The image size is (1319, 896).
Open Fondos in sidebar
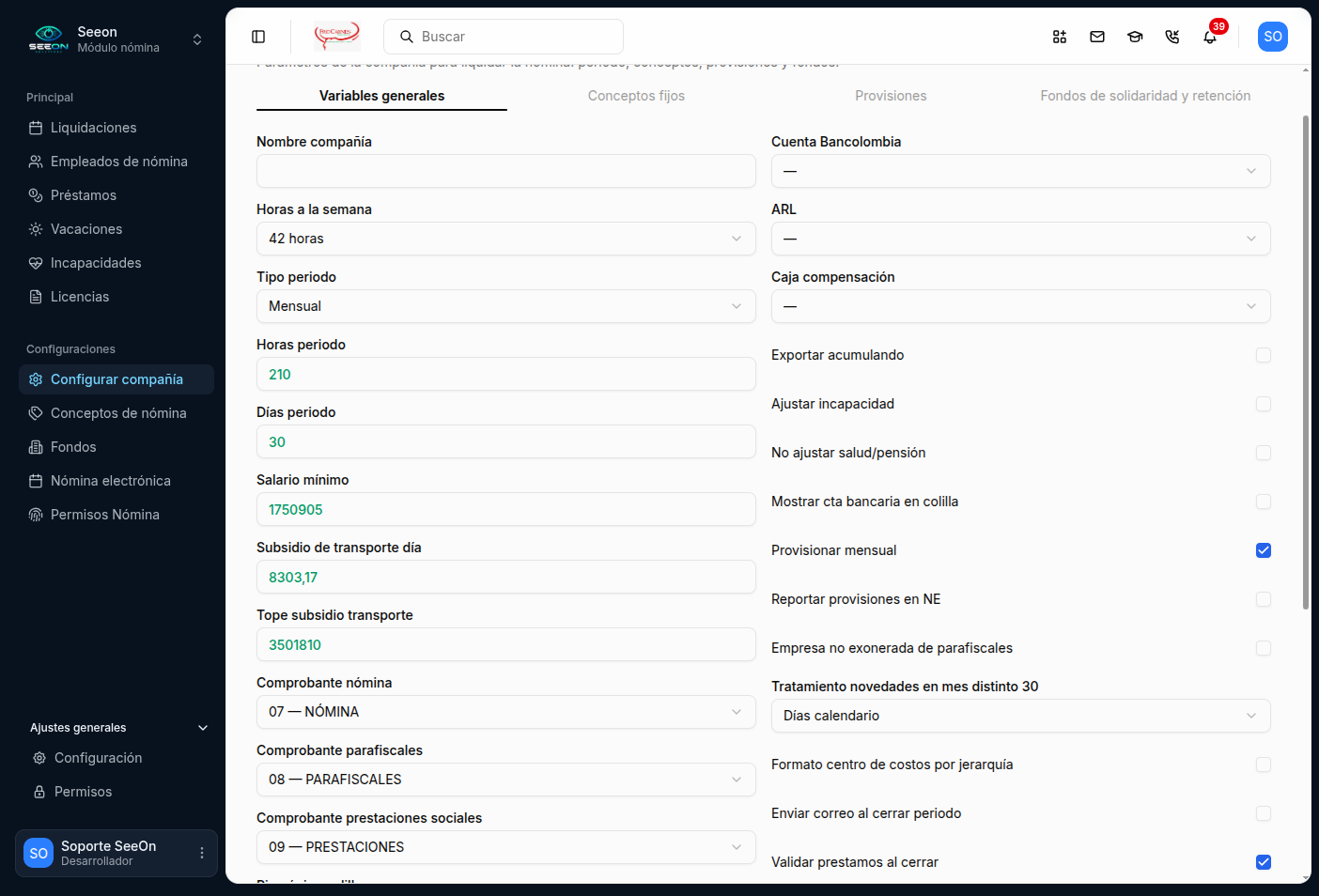point(116,447)
